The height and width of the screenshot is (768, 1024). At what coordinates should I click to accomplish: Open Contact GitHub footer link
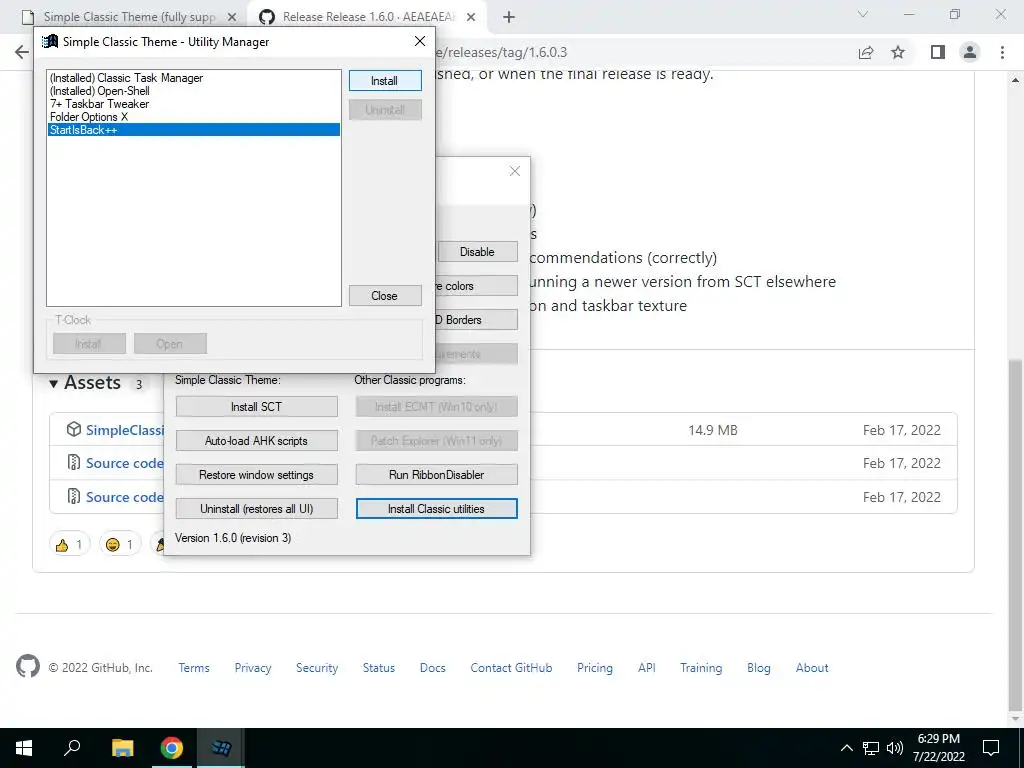[511, 668]
